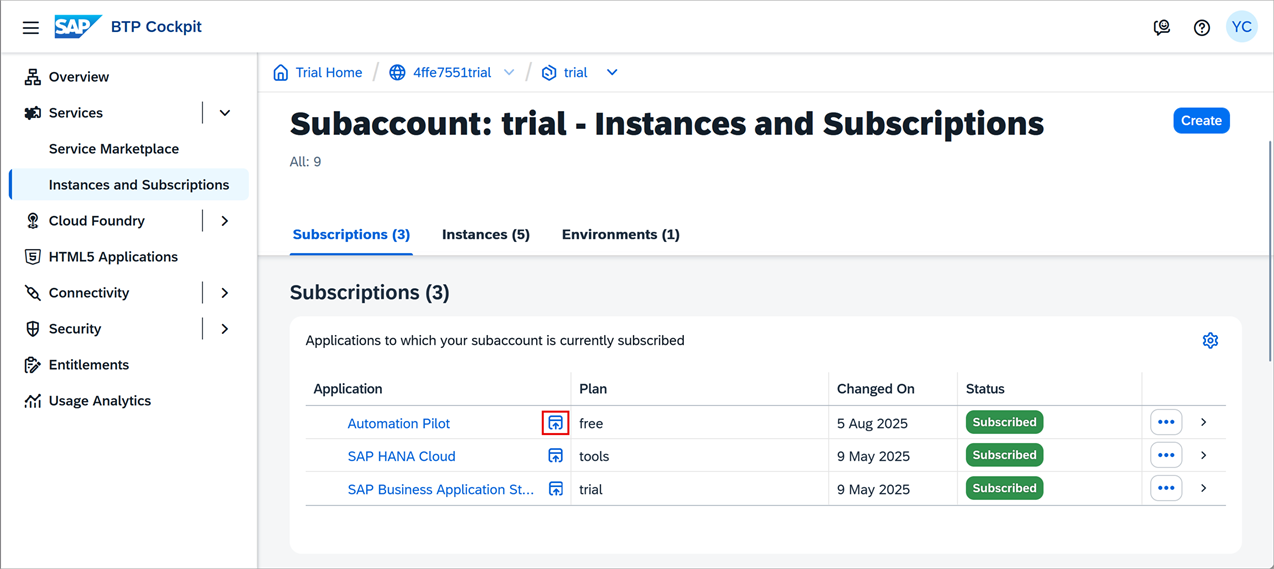Switch to the Subscriptions (3) tab

pos(351,234)
